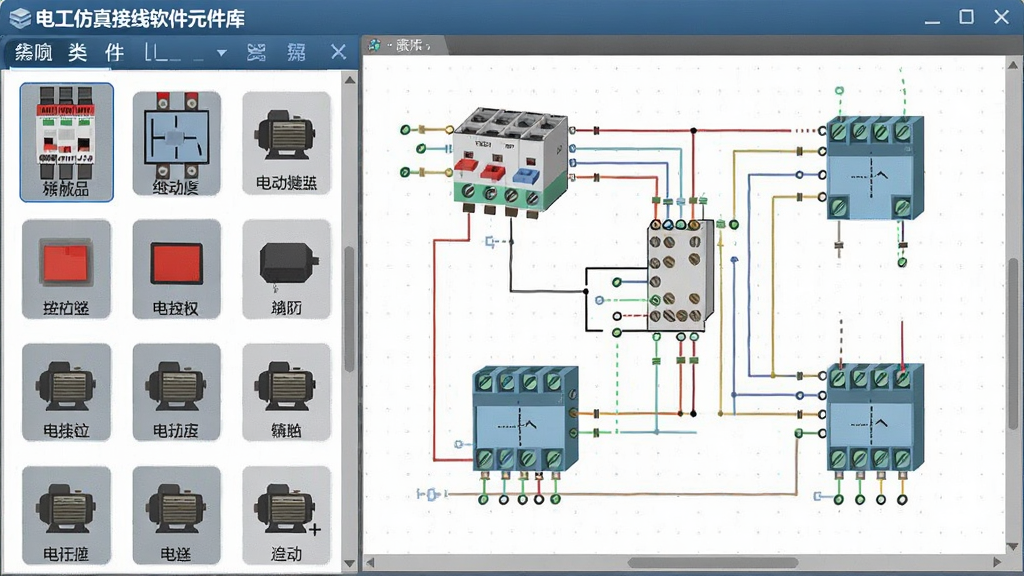The height and width of the screenshot is (576, 1024).
Task: Click the canvas horizontal scroll-right arrow
Action: pyautogui.click(x=997, y=562)
